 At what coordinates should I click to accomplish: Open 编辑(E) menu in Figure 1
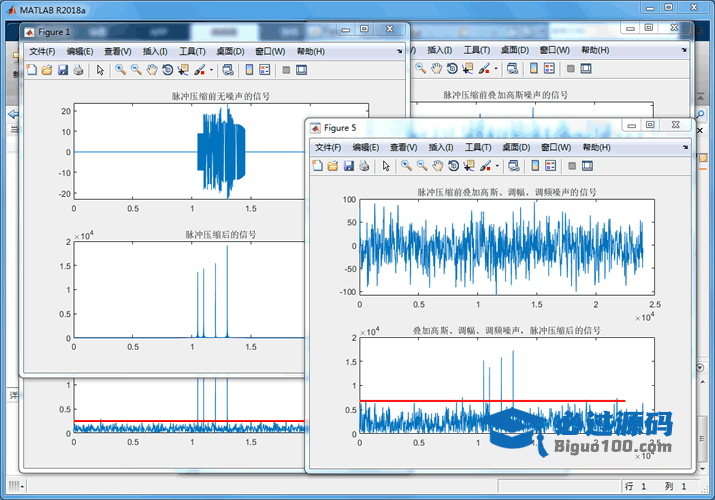[x=80, y=52]
